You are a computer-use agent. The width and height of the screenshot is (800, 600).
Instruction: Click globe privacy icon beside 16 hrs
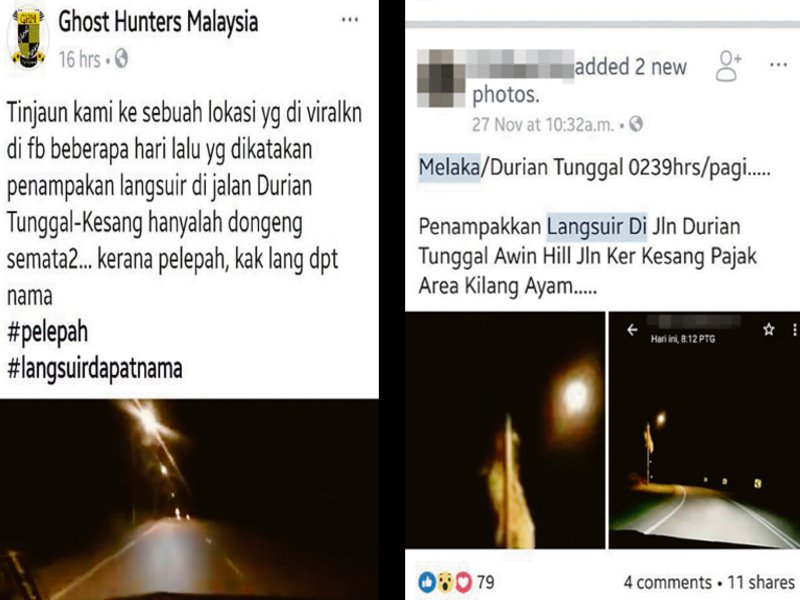coord(121,58)
